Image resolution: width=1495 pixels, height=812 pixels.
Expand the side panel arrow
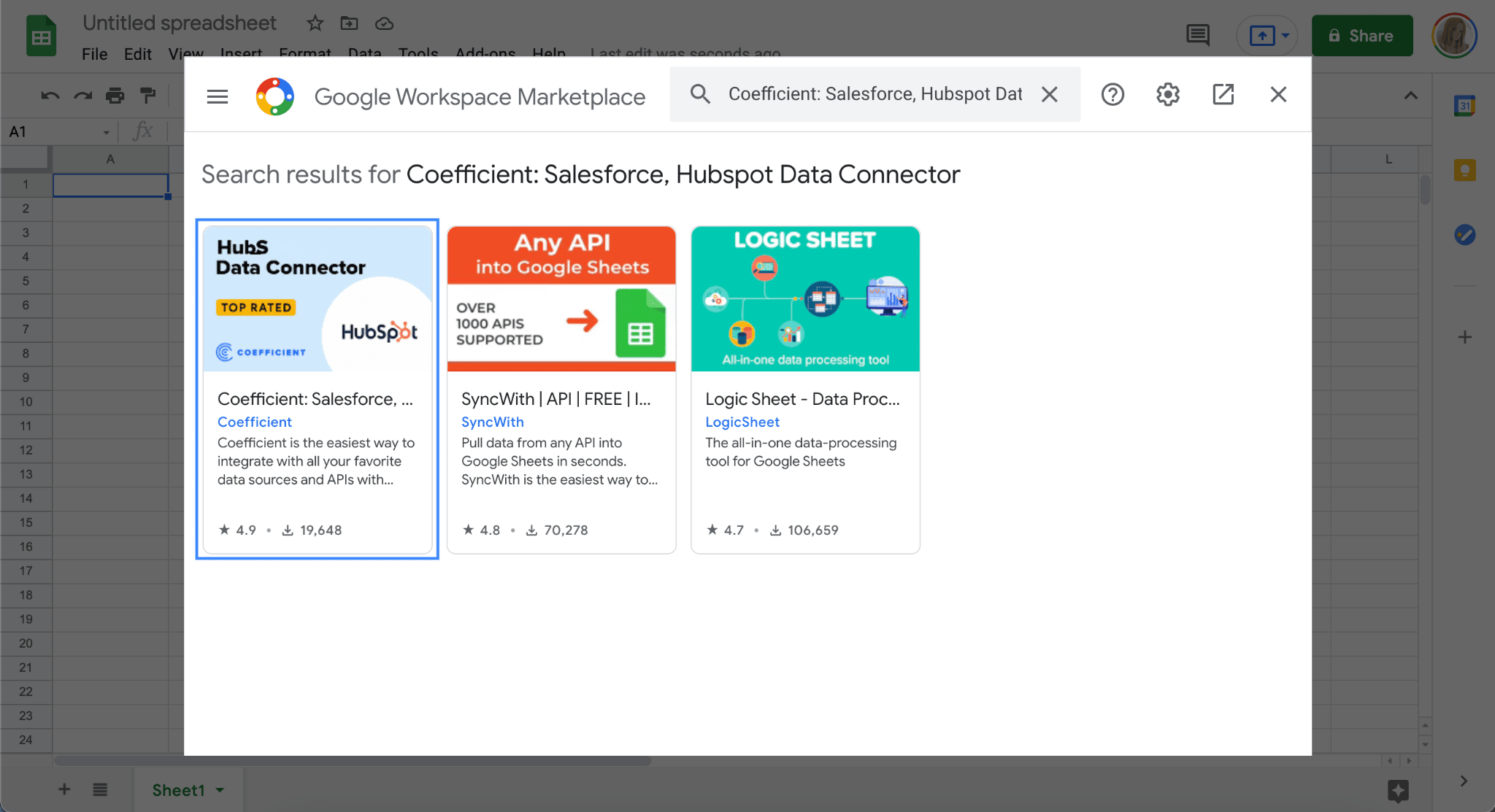point(1464,781)
